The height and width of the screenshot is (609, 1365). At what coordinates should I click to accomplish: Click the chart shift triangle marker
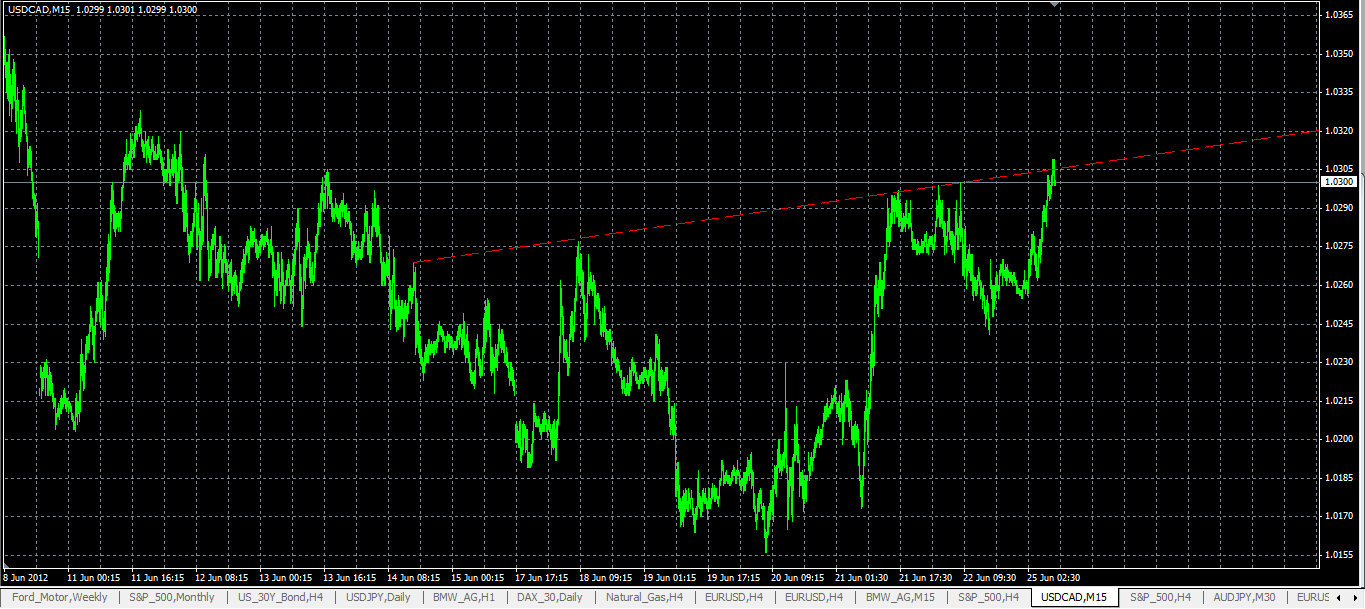(1053, 5)
